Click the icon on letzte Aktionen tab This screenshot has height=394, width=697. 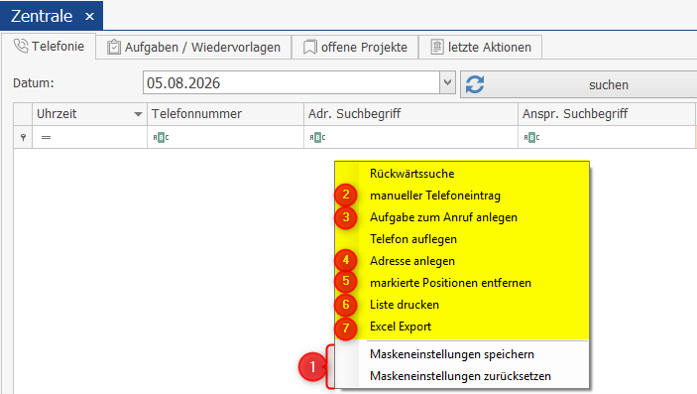(437, 47)
